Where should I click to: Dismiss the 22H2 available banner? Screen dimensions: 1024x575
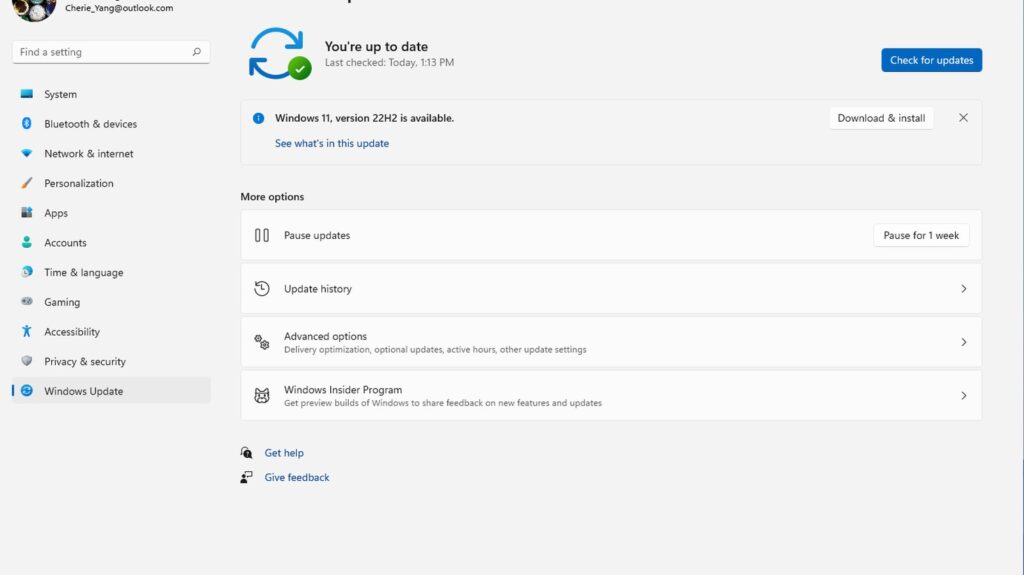coord(963,118)
